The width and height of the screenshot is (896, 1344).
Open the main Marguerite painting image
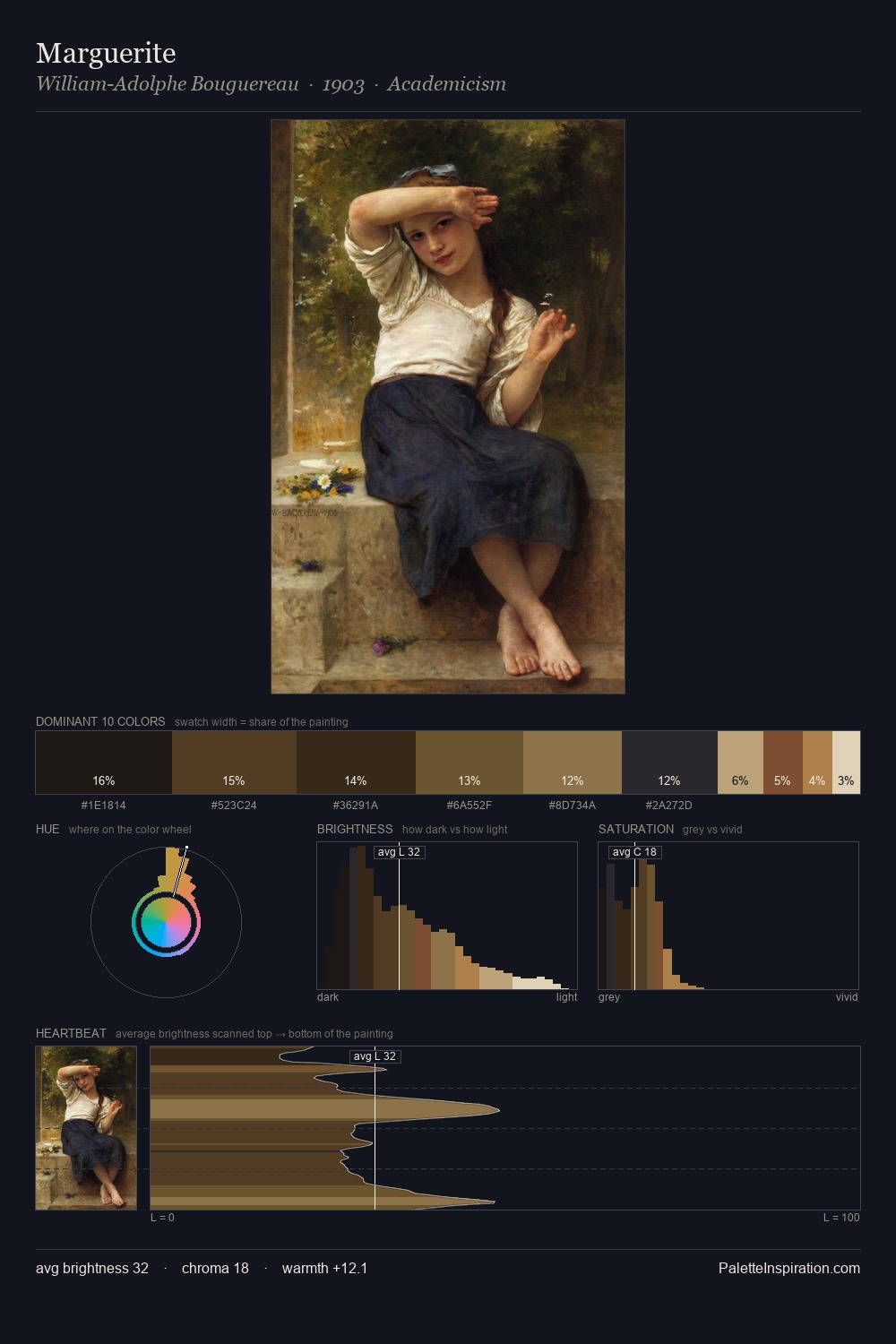tap(448, 407)
